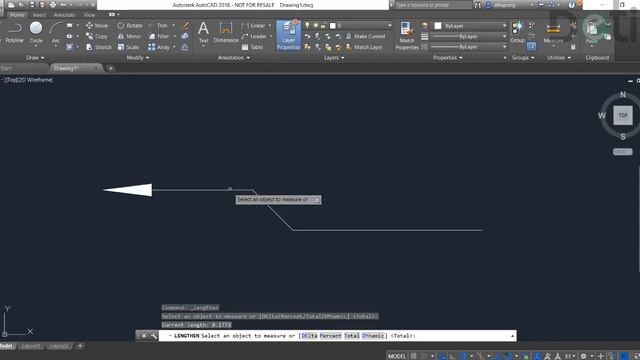Select the Arc tool
Viewport: 640px width, 360px height.
(56, 33)
